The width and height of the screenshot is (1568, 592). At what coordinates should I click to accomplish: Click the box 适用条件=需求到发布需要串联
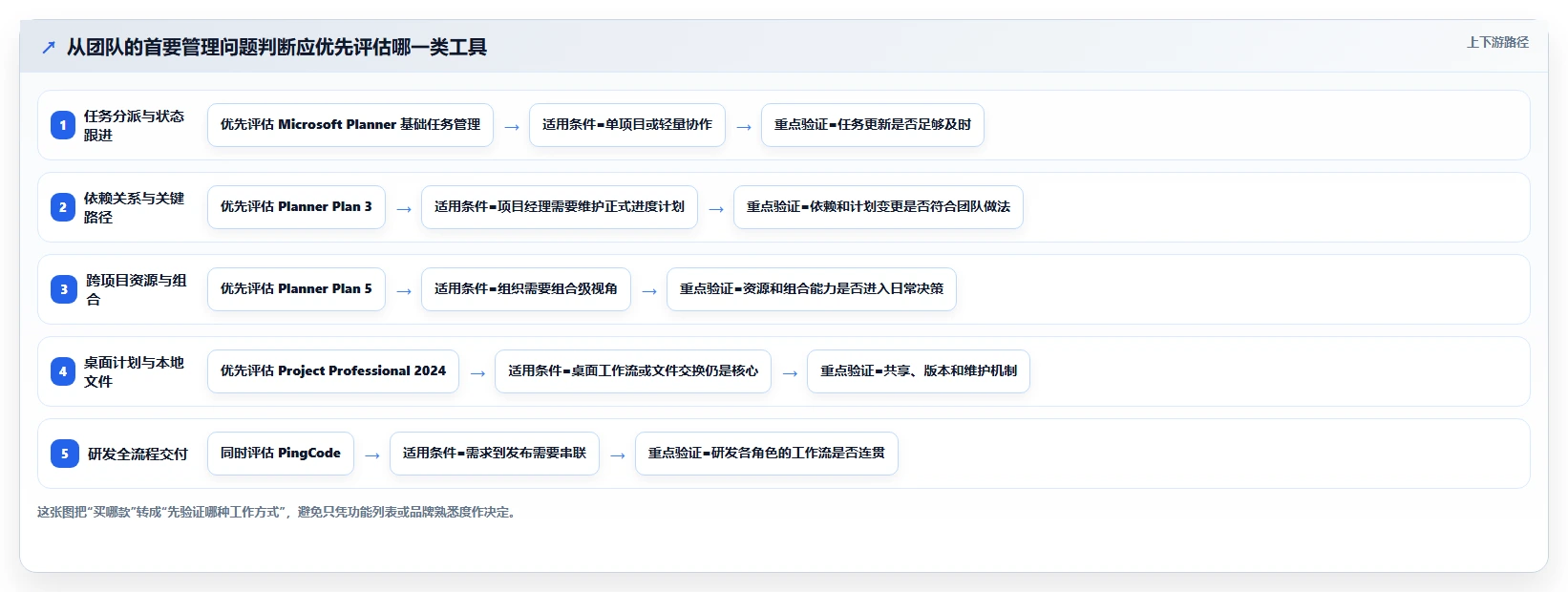(x=495, y=454)
